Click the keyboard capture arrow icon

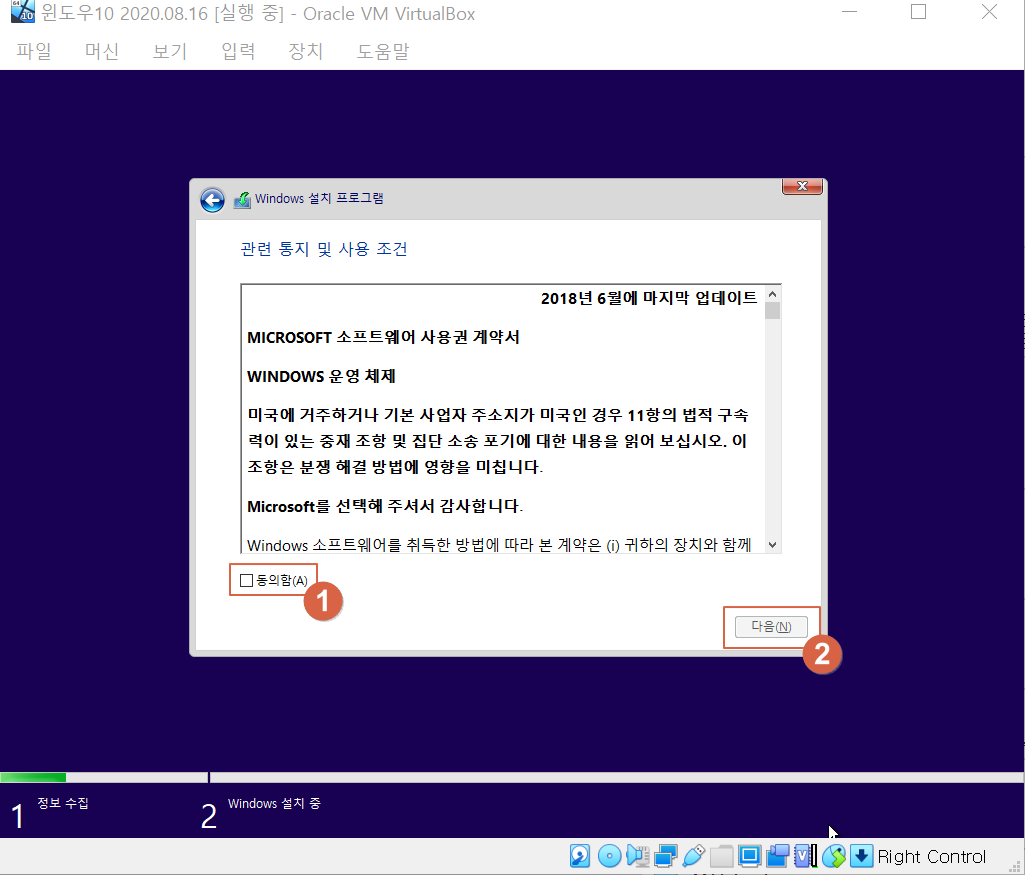(862, 856)
